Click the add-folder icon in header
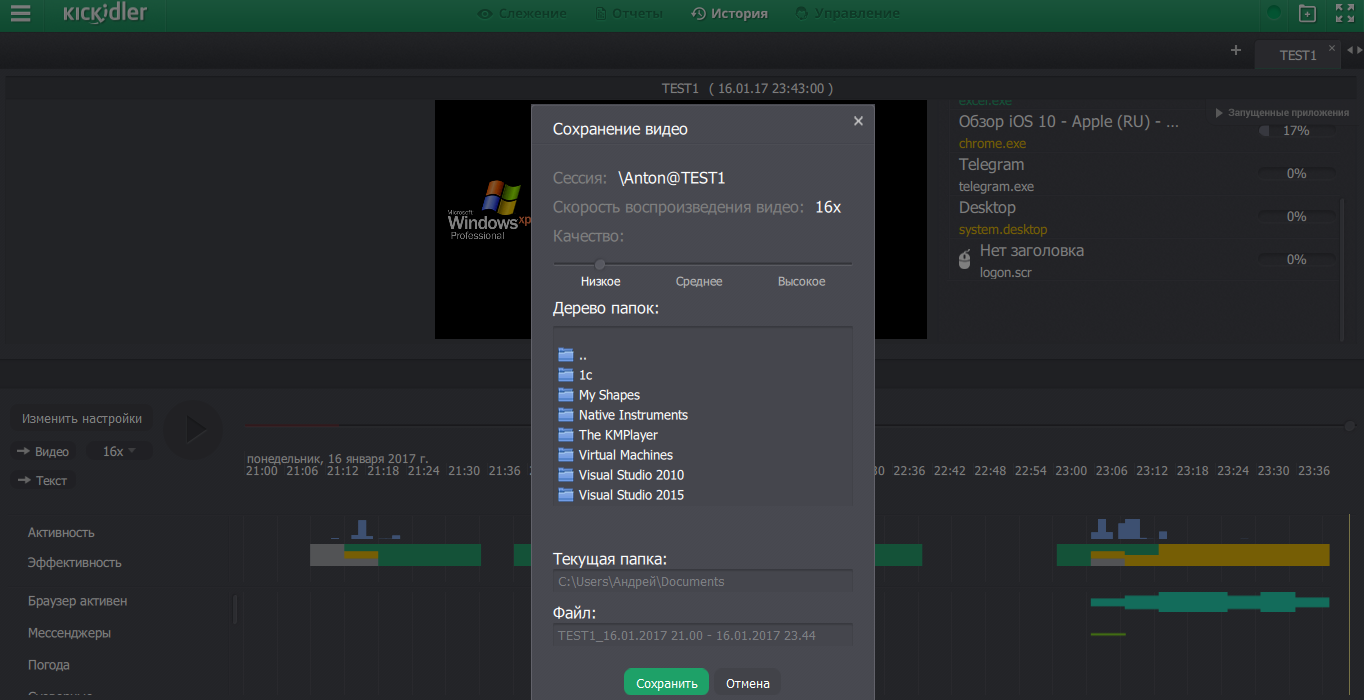The height and width of the screenshot is (700, 1364). point(1307,14)
